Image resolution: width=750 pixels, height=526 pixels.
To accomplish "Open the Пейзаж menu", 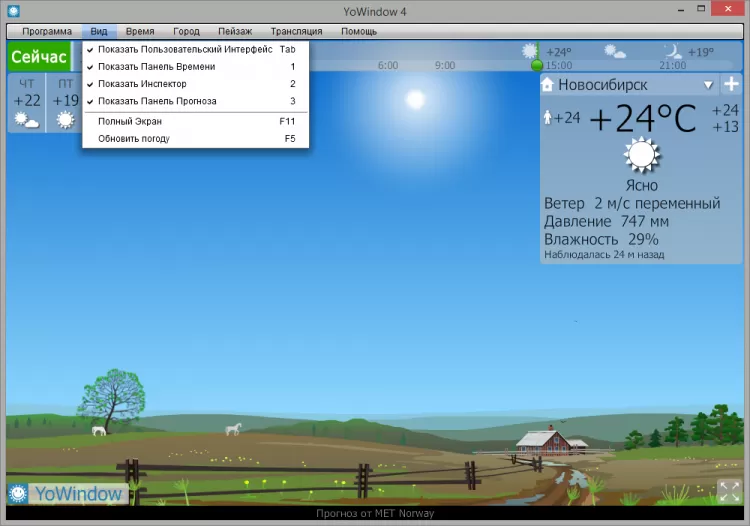I will click(235, 32).
